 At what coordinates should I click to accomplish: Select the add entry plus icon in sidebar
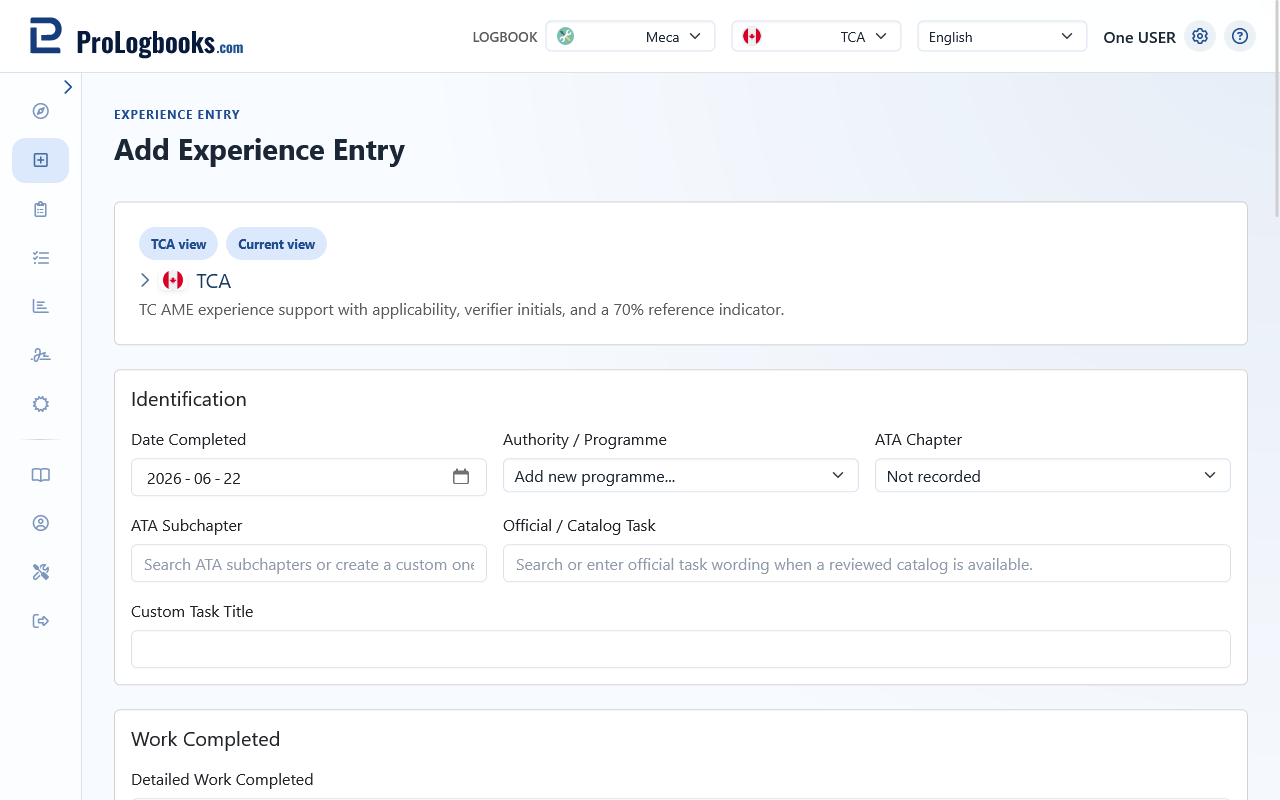coord(41,160)
